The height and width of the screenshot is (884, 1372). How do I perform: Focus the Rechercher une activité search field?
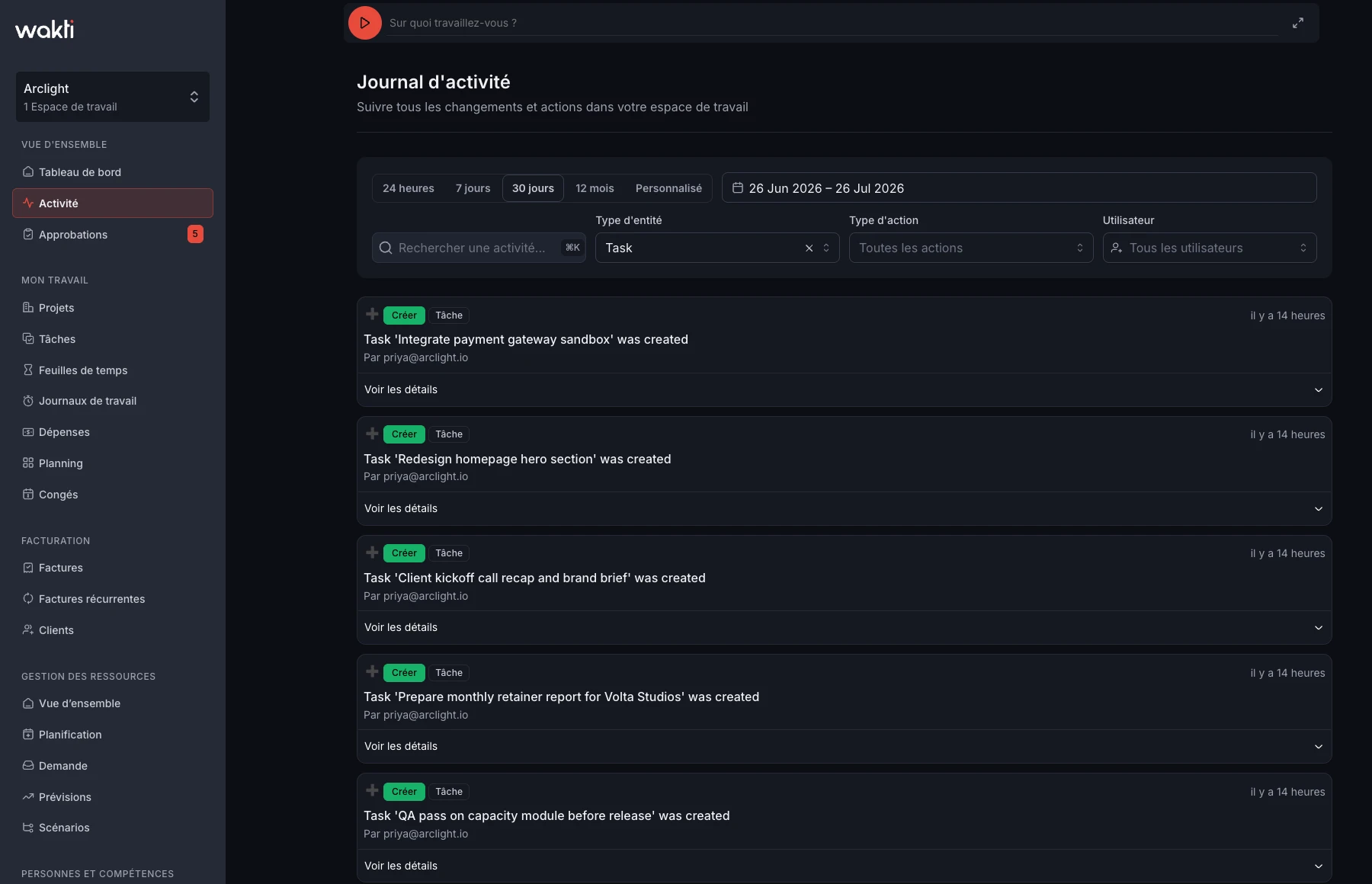click(x=479, y=248)
